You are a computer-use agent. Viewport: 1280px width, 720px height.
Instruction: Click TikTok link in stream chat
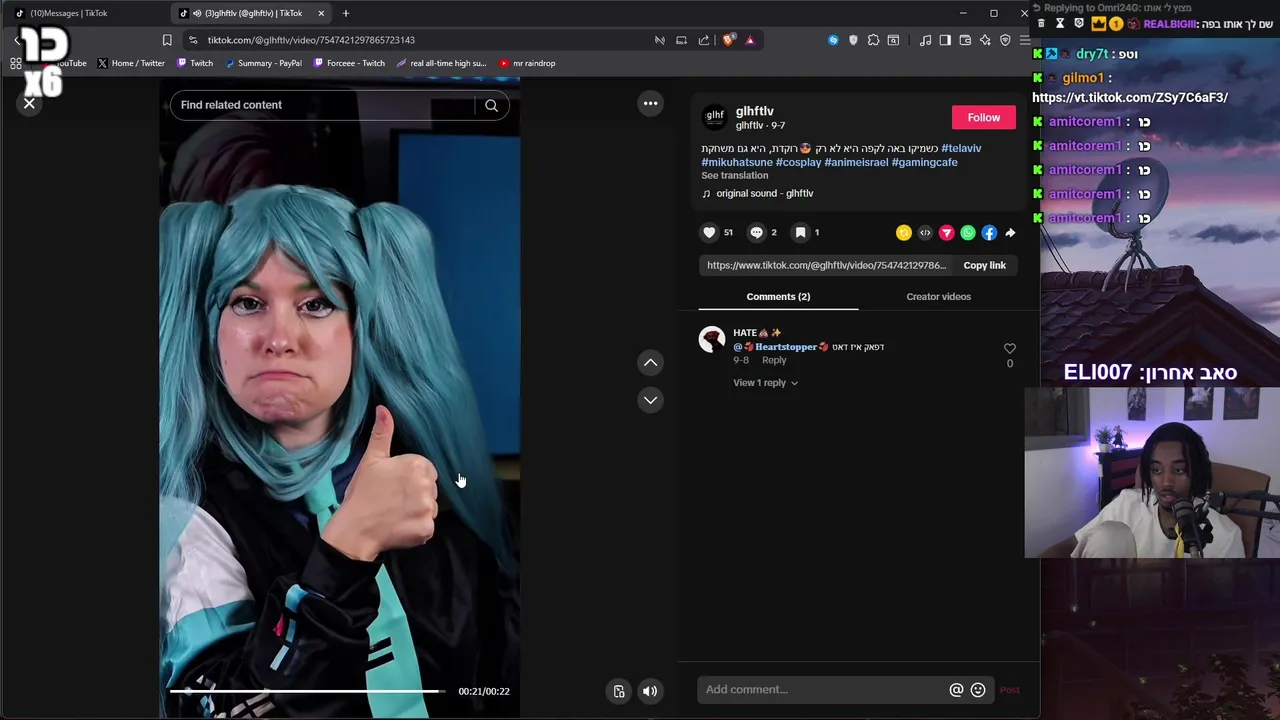point(1130,98)
